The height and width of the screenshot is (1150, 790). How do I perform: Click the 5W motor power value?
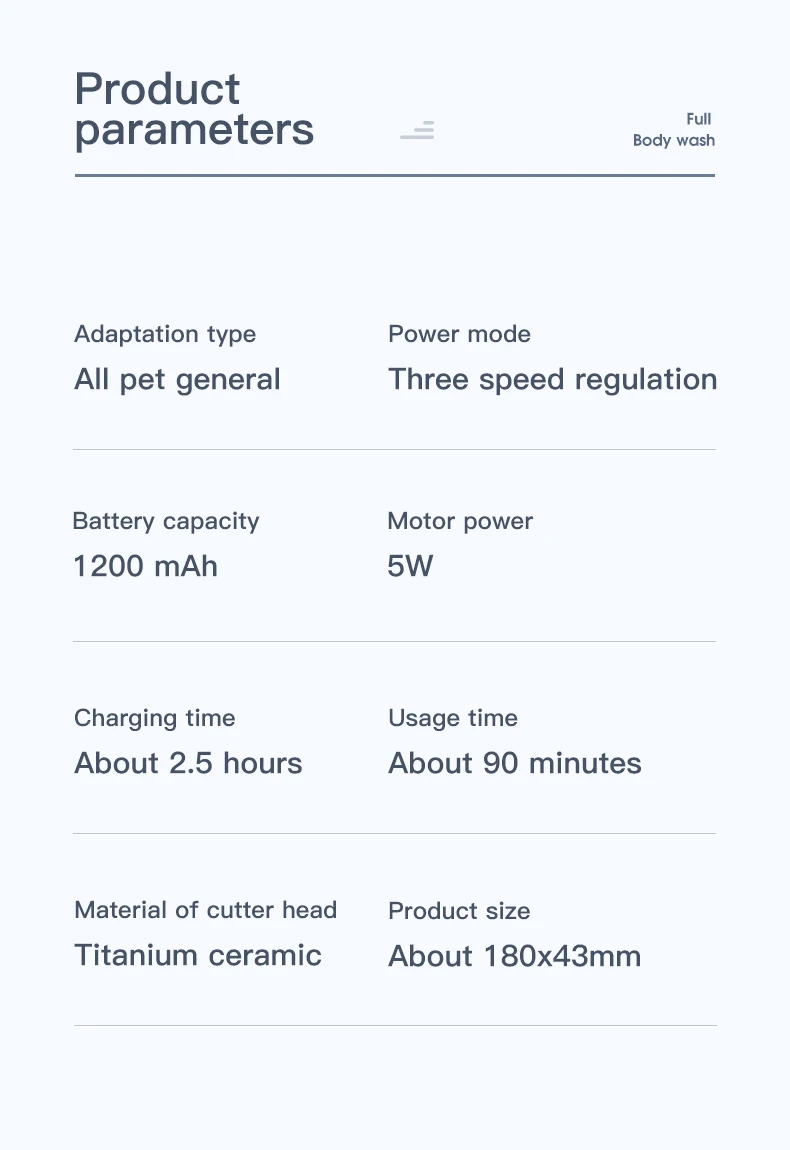point(410,566)
